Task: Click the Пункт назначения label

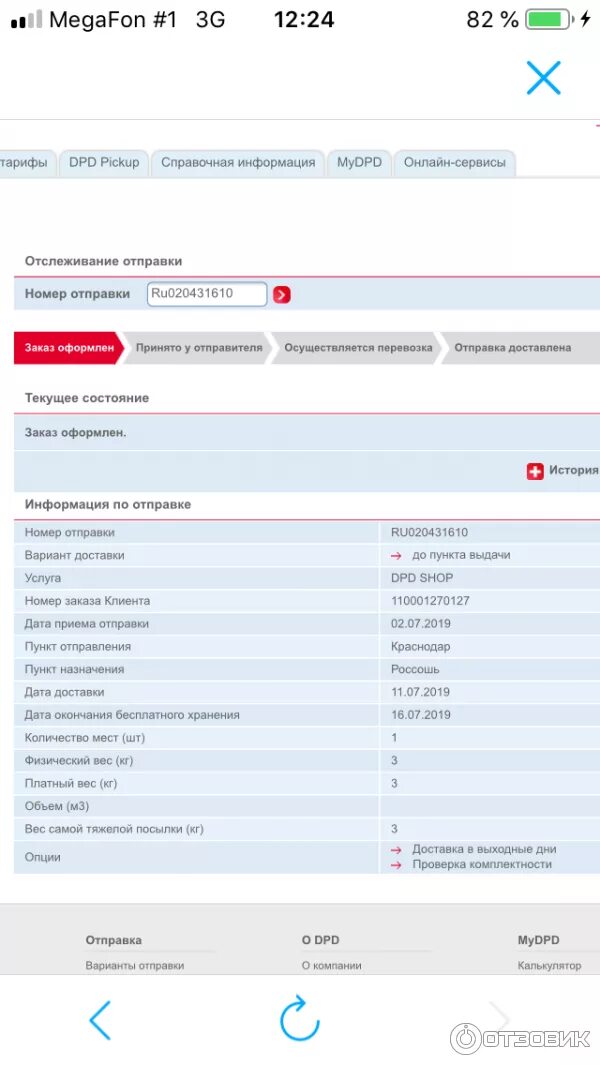Action: pyautogui.click(x=75, y=669)
